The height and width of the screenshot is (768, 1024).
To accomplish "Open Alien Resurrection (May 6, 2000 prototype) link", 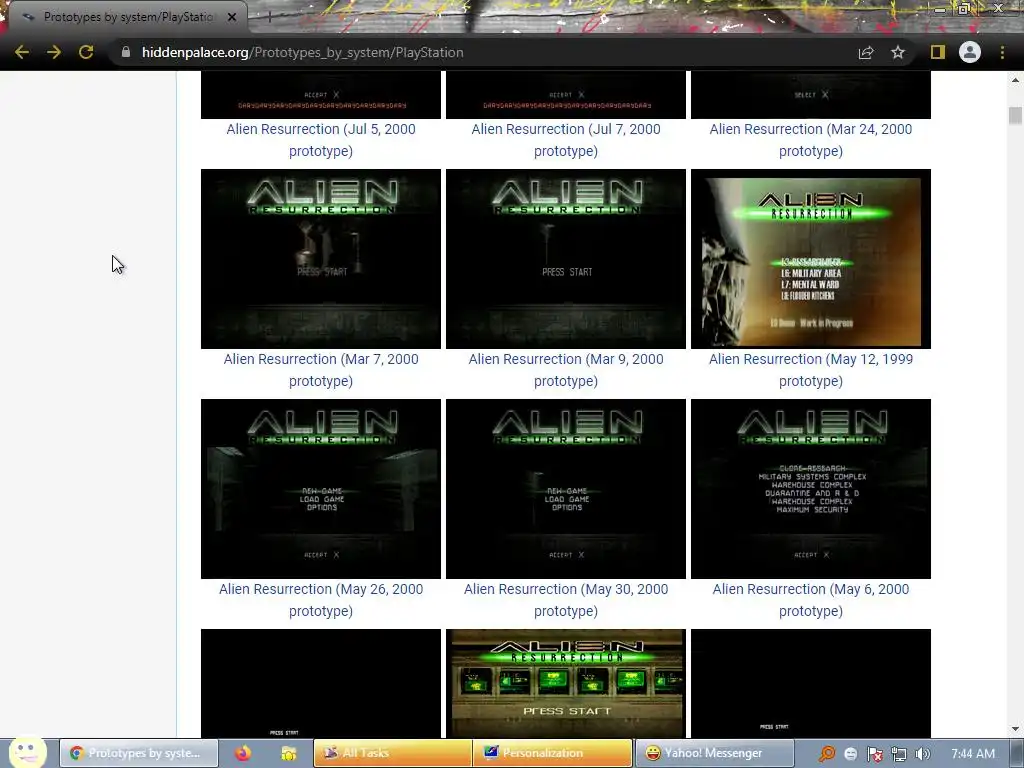I will [x=810, y=600].
